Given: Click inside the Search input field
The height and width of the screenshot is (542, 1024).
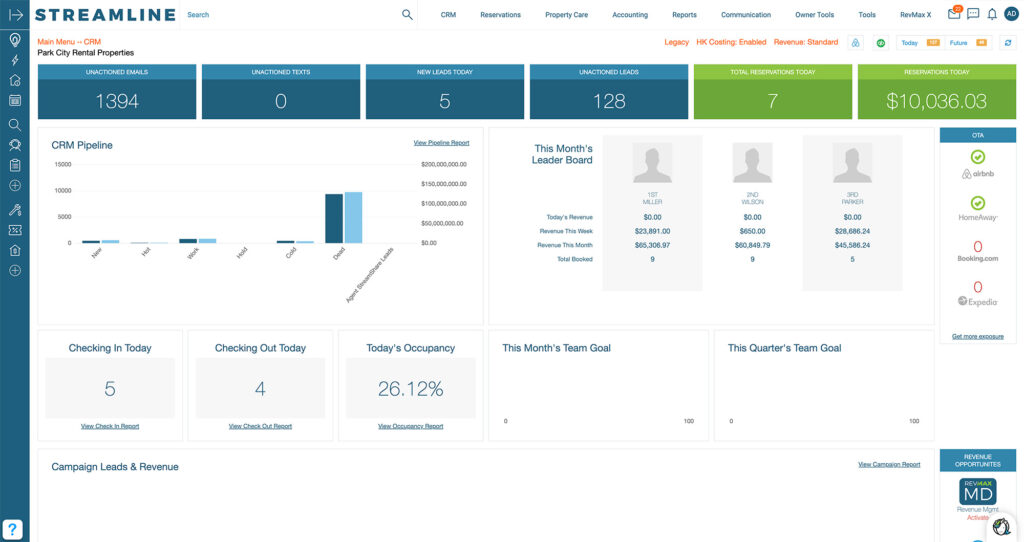Looking at the screenshot, I should (x=291, y=14).
